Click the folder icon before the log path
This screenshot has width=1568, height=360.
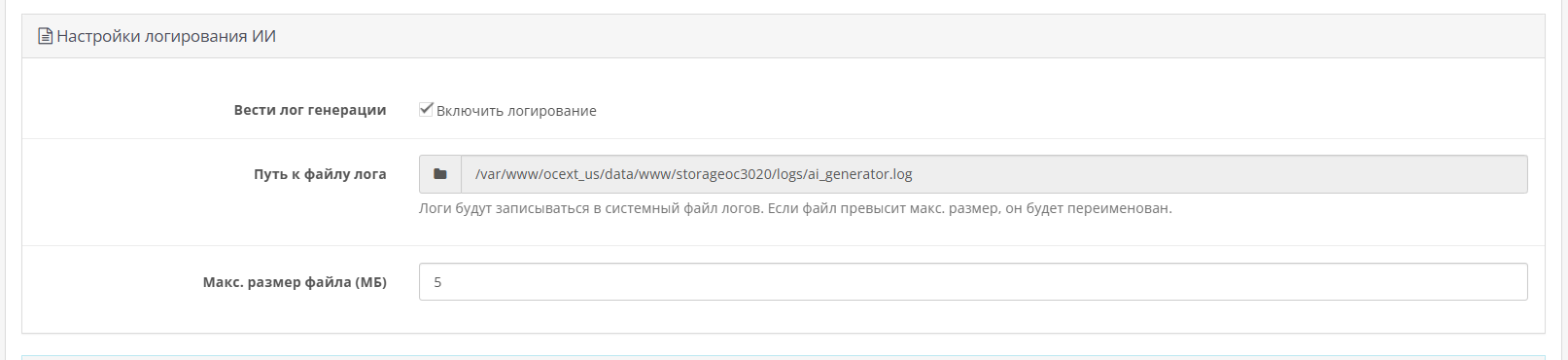coord(440,174)
